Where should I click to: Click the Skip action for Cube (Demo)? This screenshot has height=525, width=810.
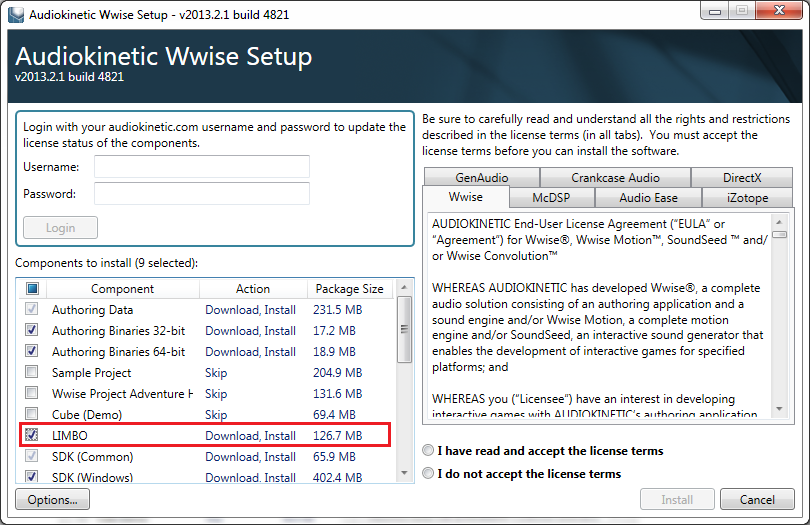coord(216,414)
